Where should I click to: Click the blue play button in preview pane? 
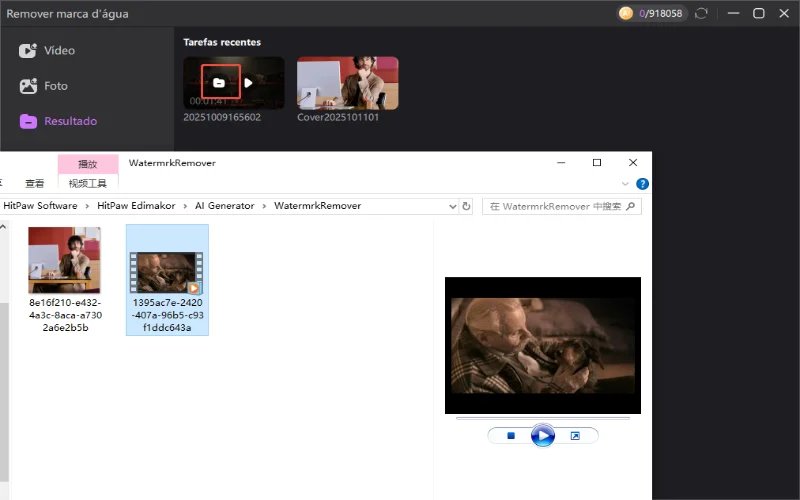click(x=542, y=436)
